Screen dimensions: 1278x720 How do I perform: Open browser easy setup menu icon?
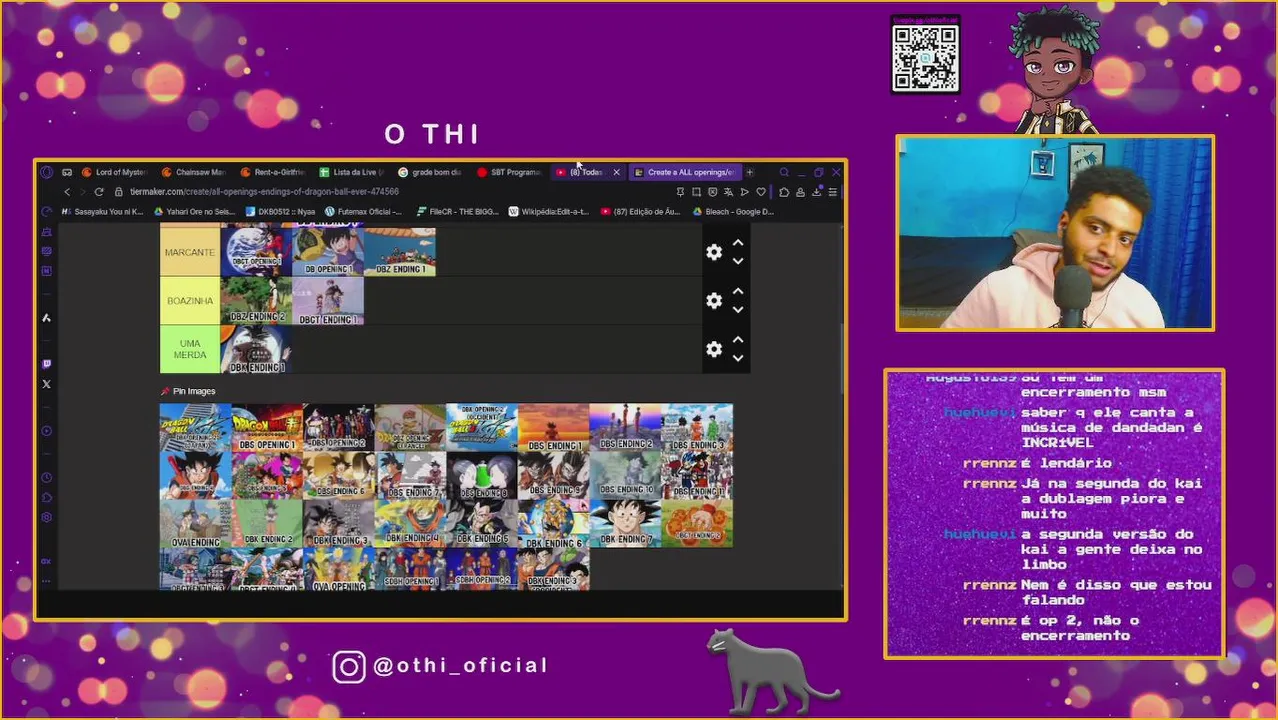pos(832,192)
